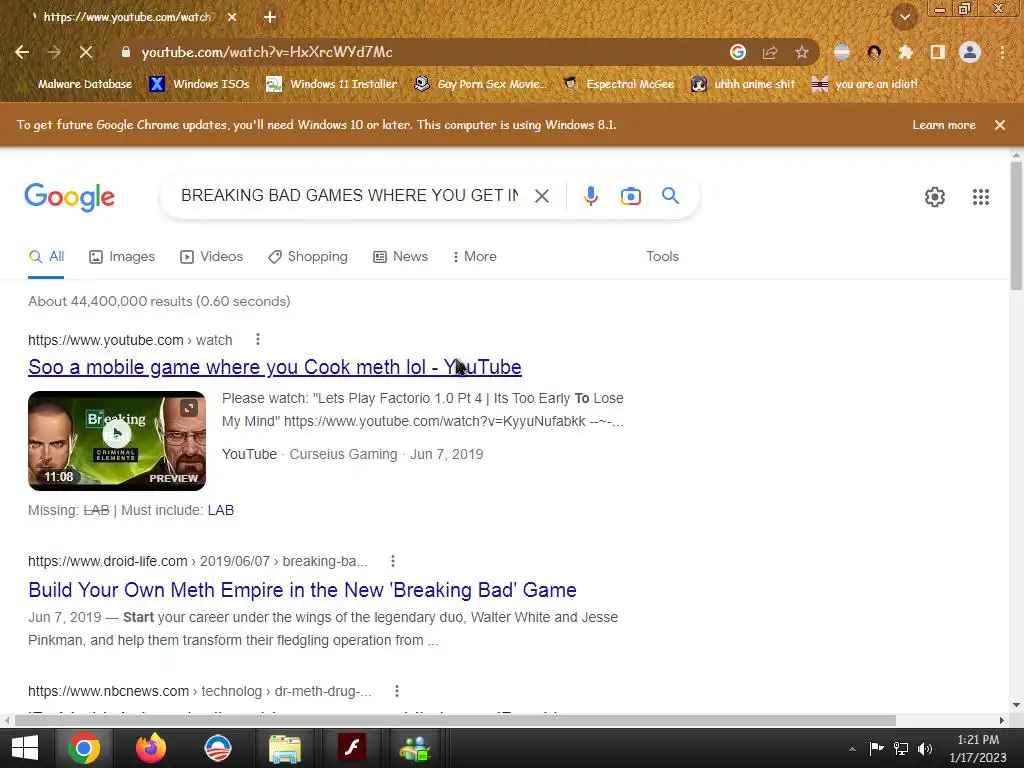Open a new tab with plus button
The image size is (1024, 768).
pos(270,17)
